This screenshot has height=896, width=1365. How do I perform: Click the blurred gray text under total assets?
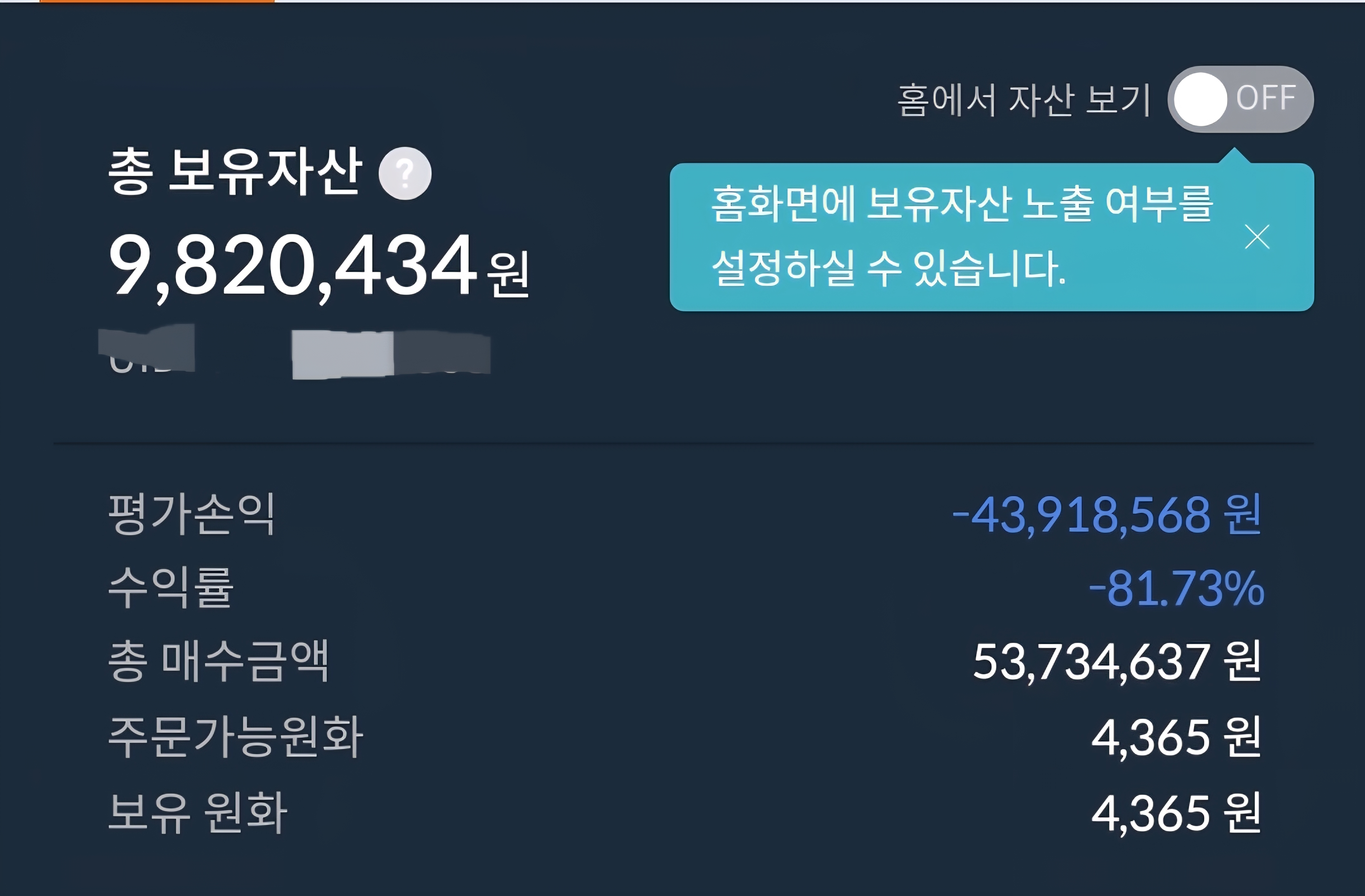click(x=294, y=352)
